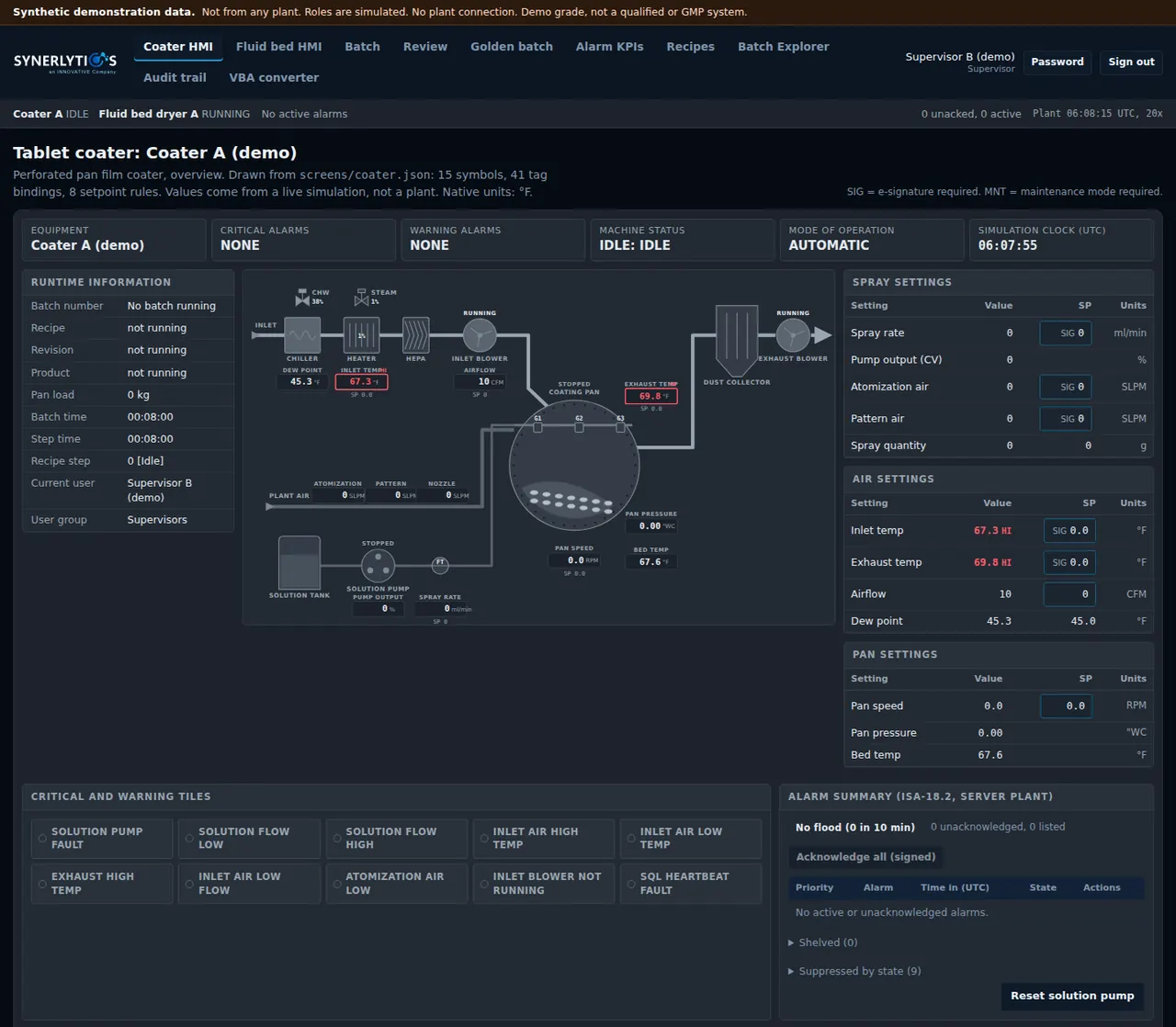Viewport: 1176px width, 1027px height.
Task: Select the Exhaust Blower fan symbol
Action: (x=793, y=335)
